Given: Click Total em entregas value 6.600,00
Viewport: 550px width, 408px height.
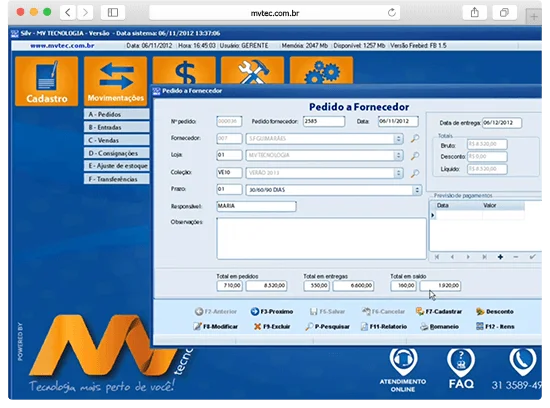Looking at the screenshot, I should (353, 286).
